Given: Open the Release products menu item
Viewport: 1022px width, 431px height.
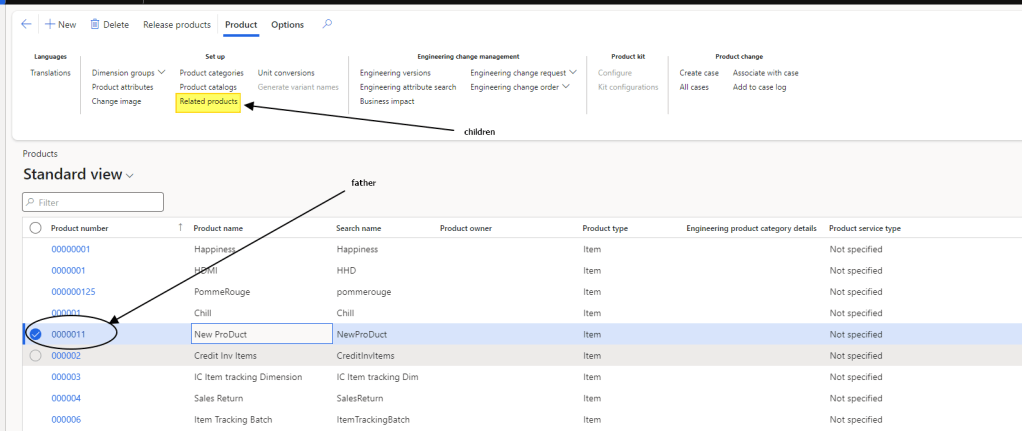Looking at the screenshot, I should [176, 25].
